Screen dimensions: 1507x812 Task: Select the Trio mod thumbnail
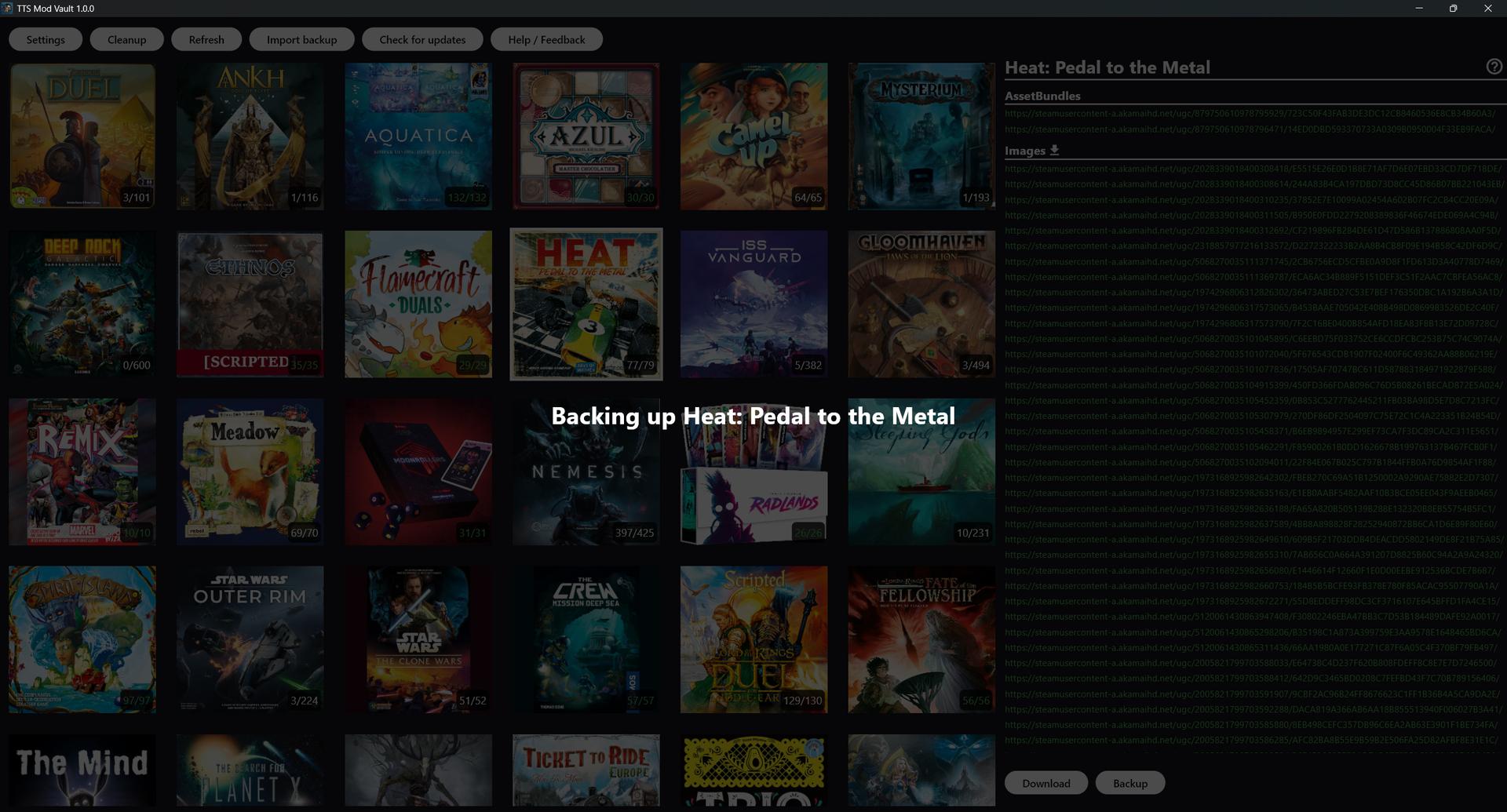(x=753, y=770)
